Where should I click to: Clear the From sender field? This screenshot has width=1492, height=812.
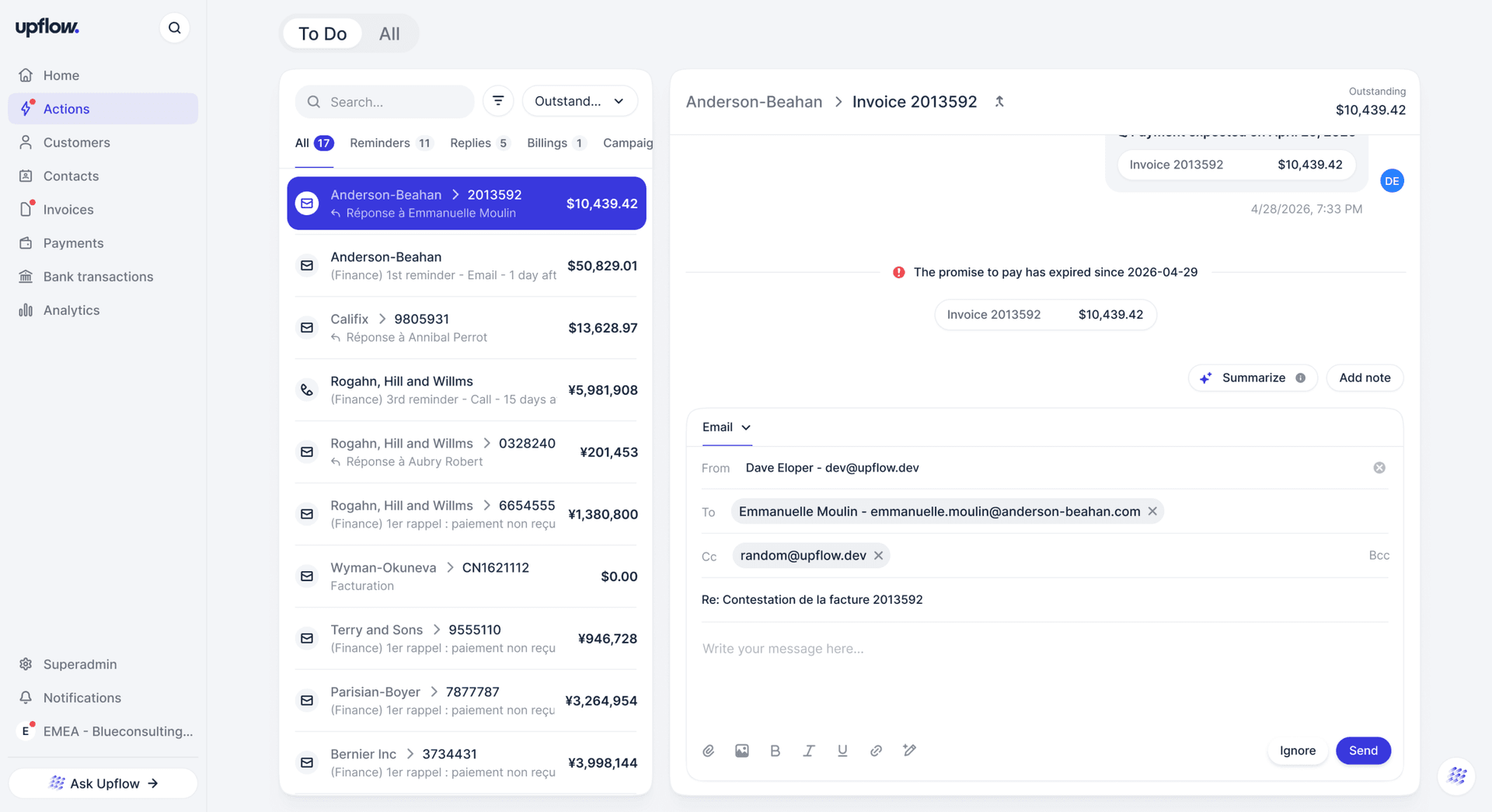[1379, 468]
